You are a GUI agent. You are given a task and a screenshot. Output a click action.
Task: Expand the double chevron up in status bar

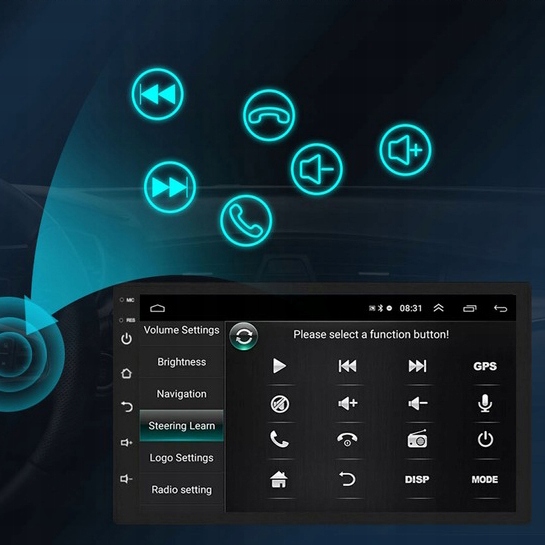pos(439,308)
